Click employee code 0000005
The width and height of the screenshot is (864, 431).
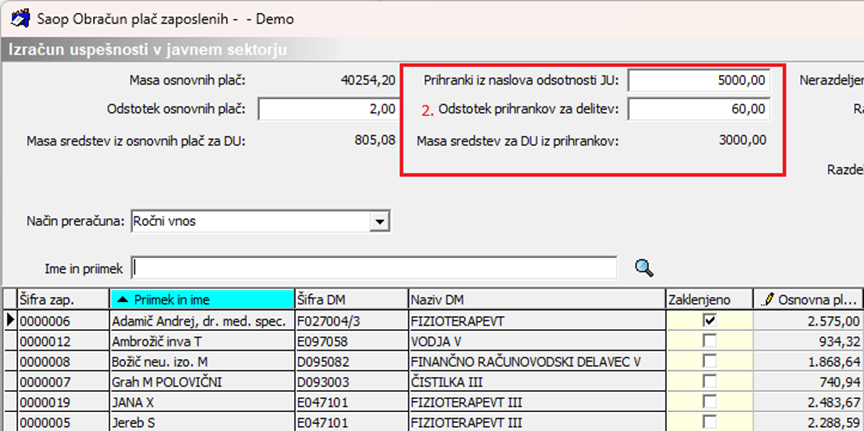[45, 423]
